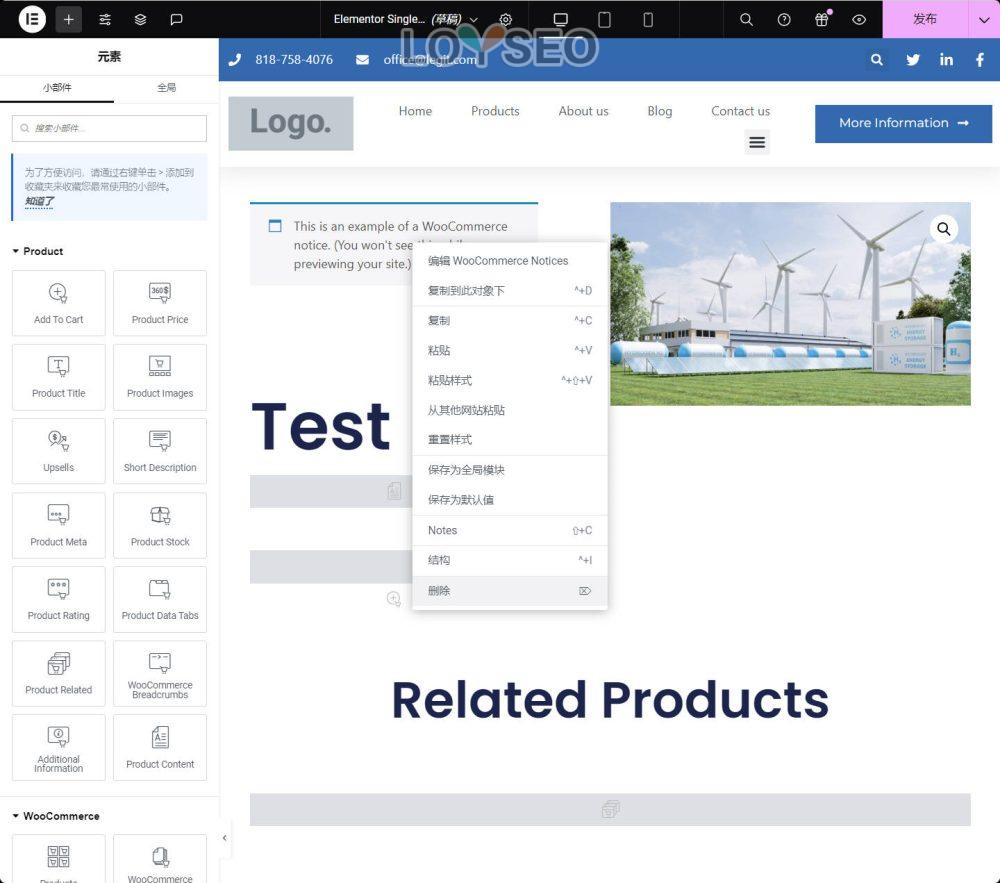Screen dimensions: 1000x883
Task: Switch to the 全局 tab
Action: pos(166,87)
